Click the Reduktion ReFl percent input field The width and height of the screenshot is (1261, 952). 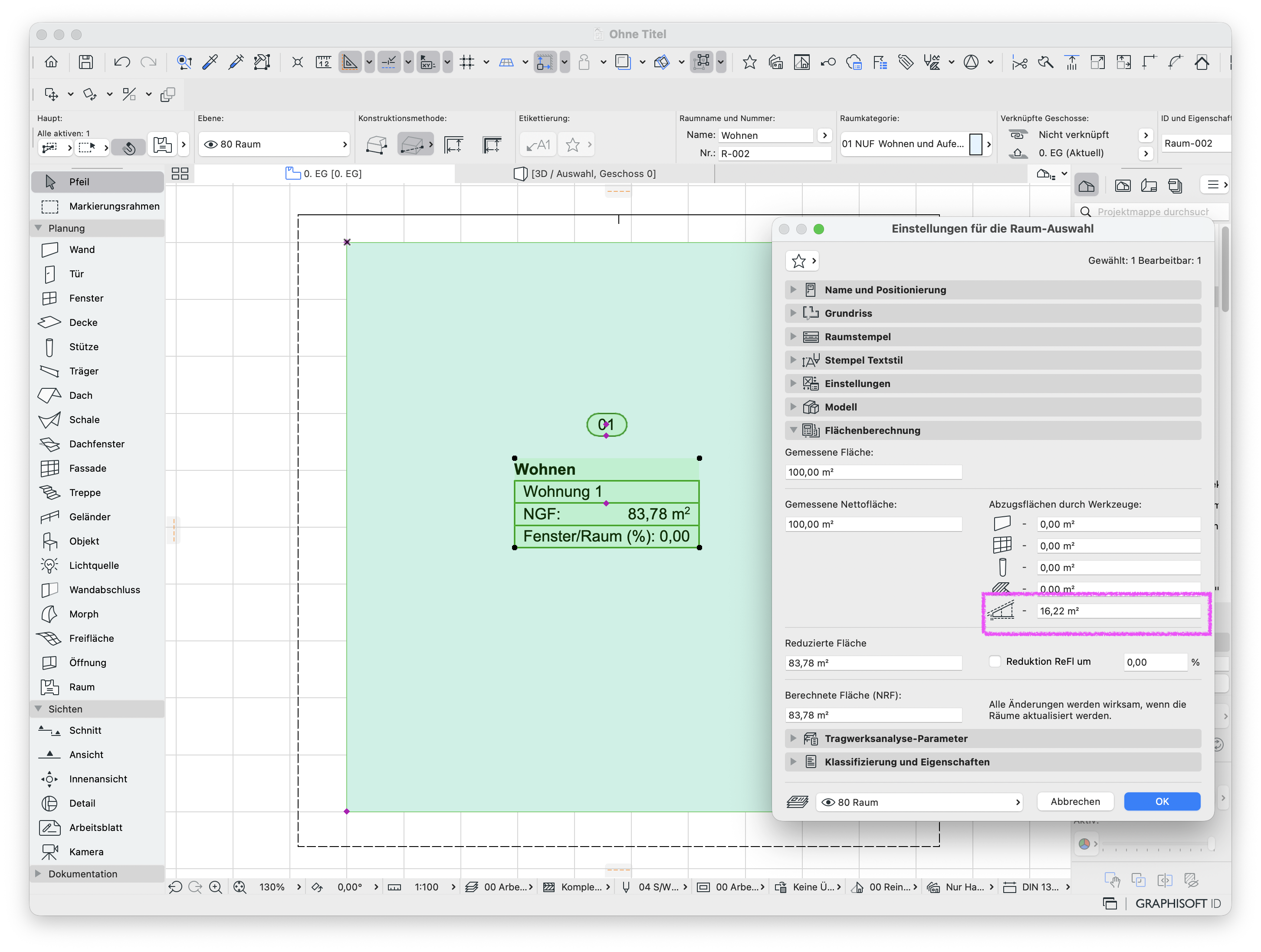coord(1156,663)
